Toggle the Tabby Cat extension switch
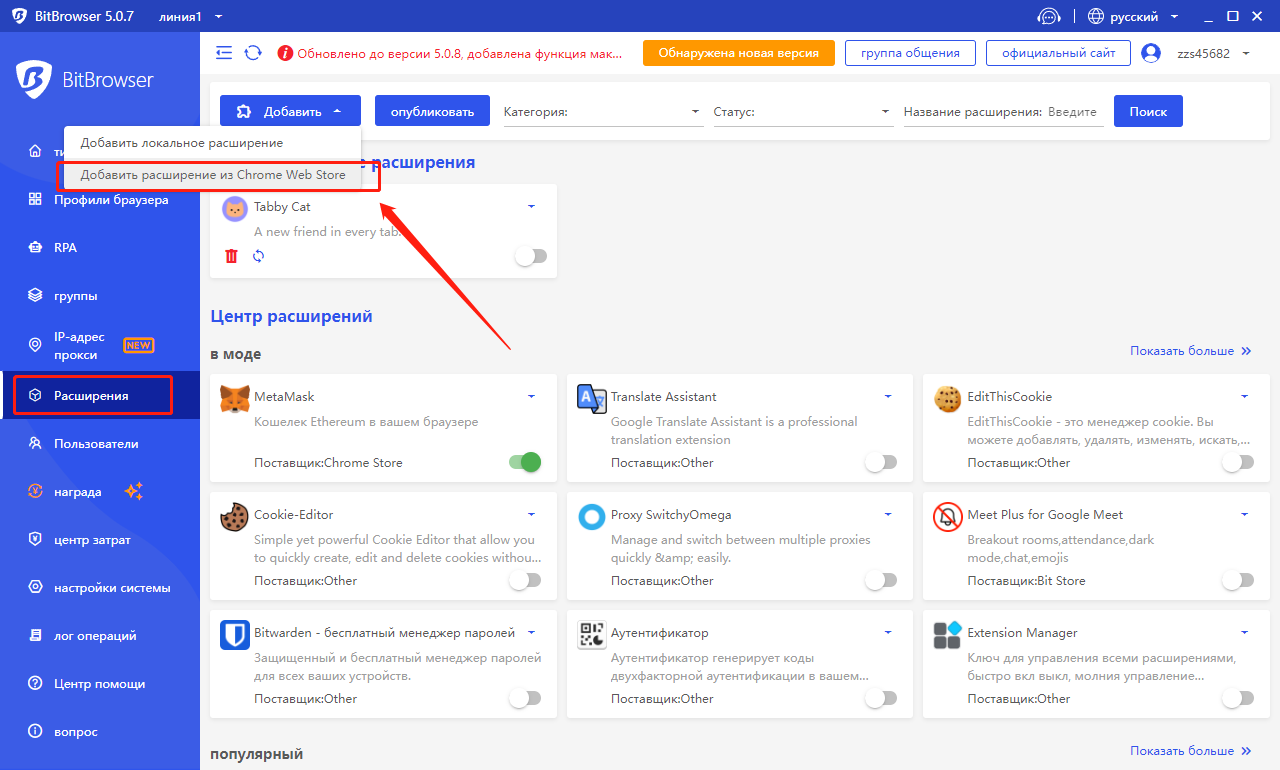 (531, 256)
